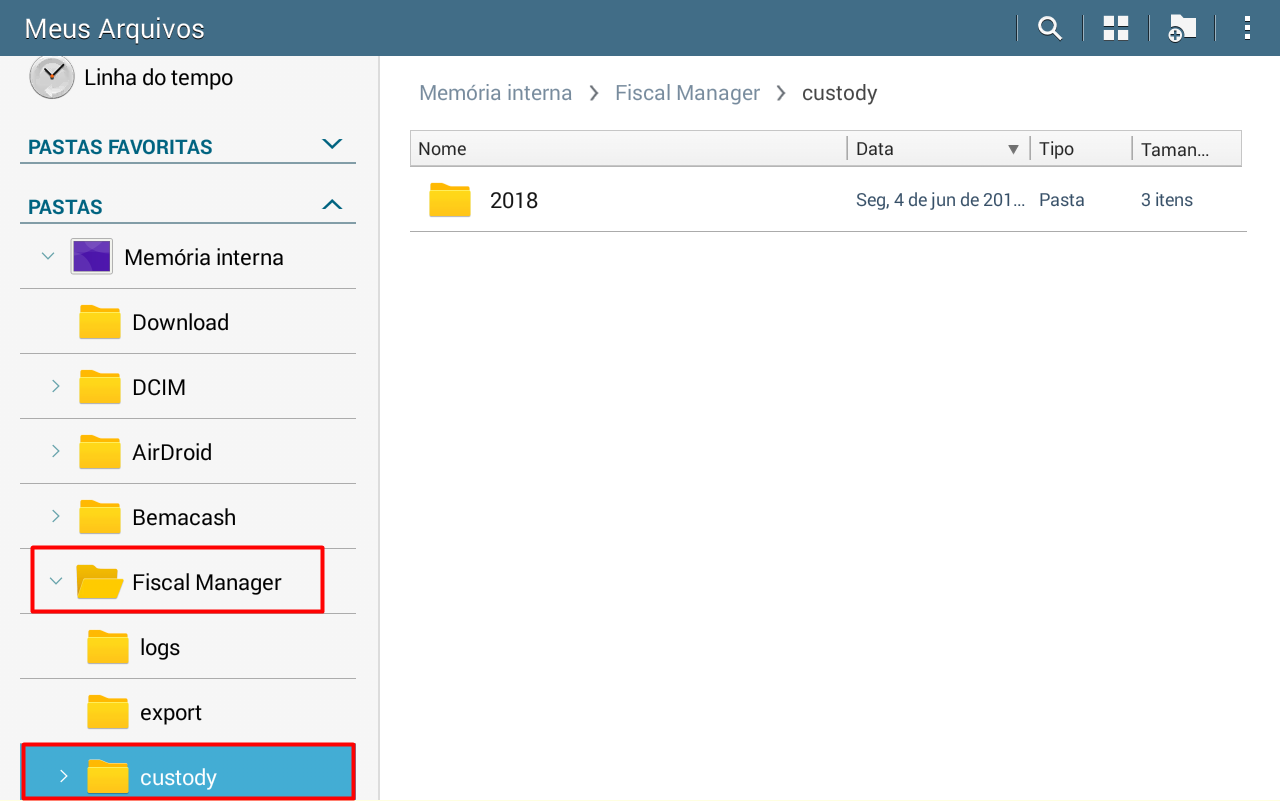Select the logs folder label
This screenshot has height=801, width=1280.
click(x=160, y=648)
